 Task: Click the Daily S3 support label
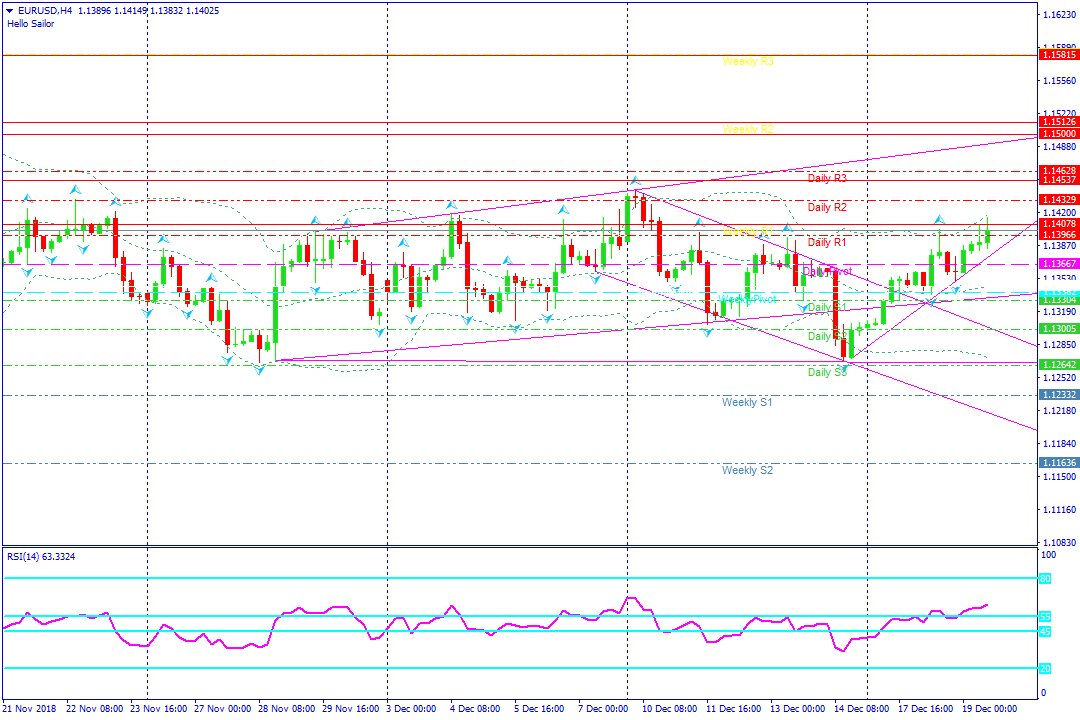pos(827,372)
